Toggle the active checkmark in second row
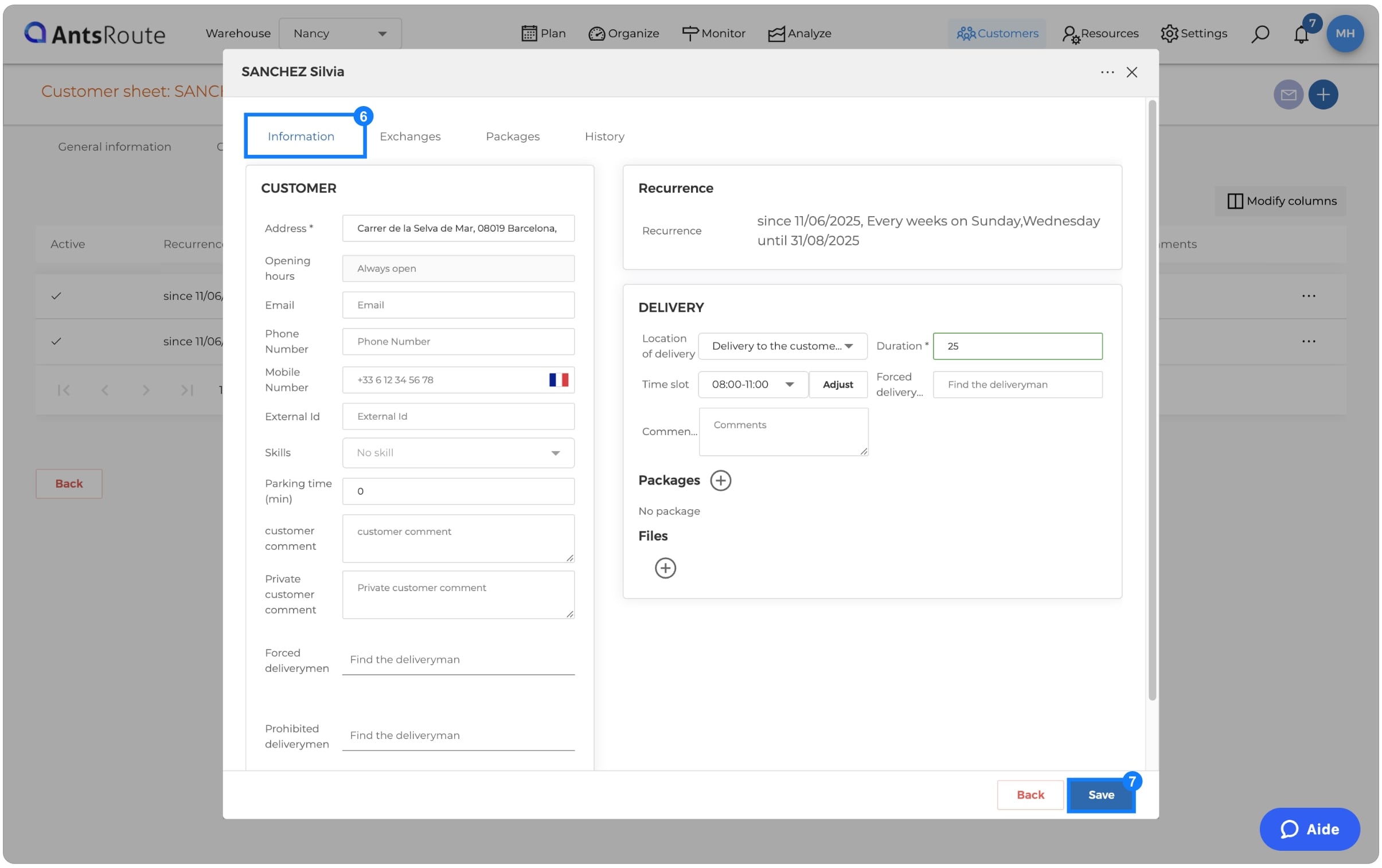The height and width of the screenshot is (868, 1382). click(x=56, y=341)
